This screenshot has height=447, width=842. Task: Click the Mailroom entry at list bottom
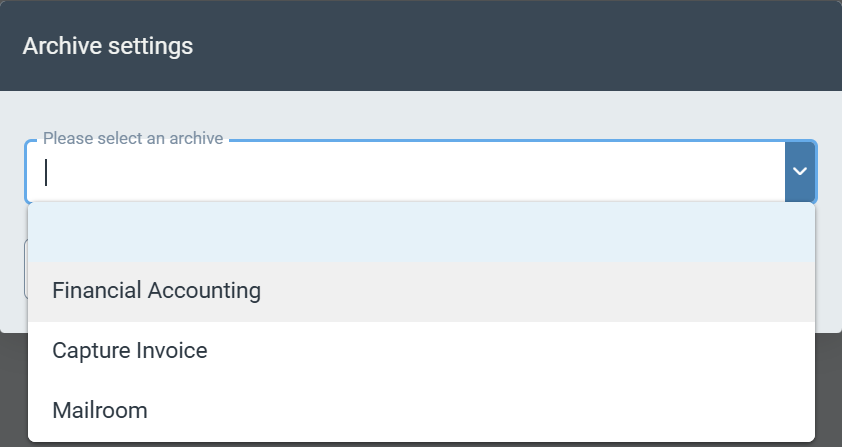(x=100, y=410)
